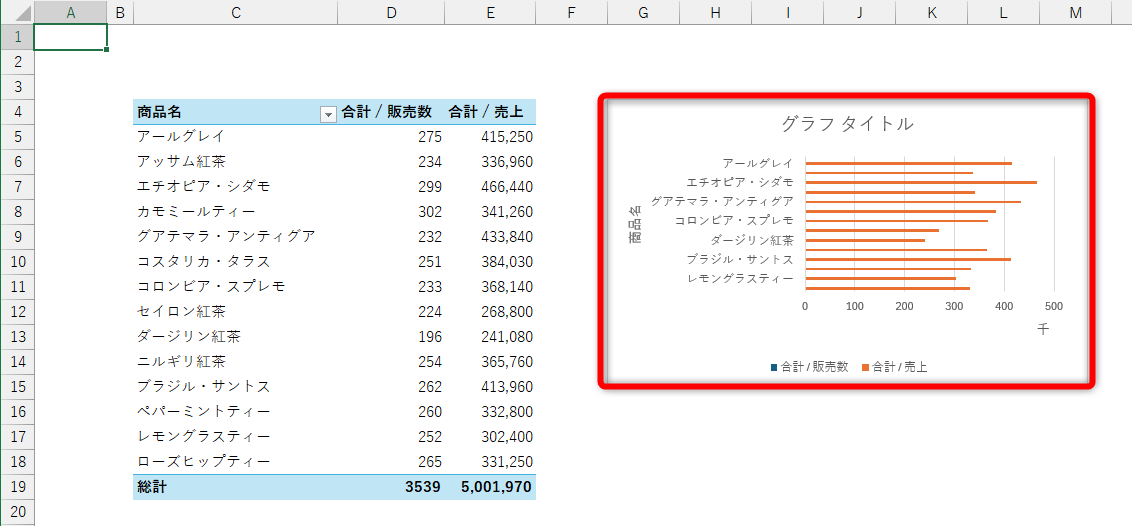This screenshot has height=526, width=1132.
Task: Click the セイロン紅茶 cell
Action: (x=236, y=312)
